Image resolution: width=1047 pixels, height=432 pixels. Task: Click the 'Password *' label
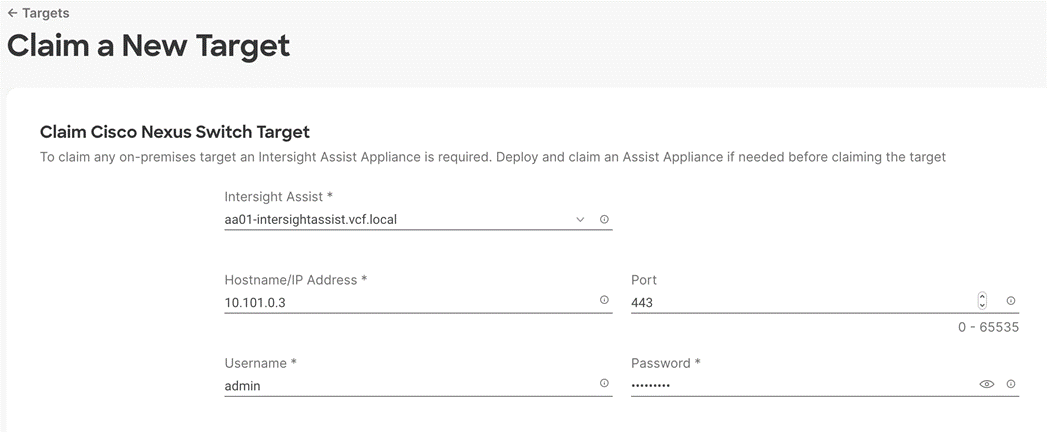666,363
